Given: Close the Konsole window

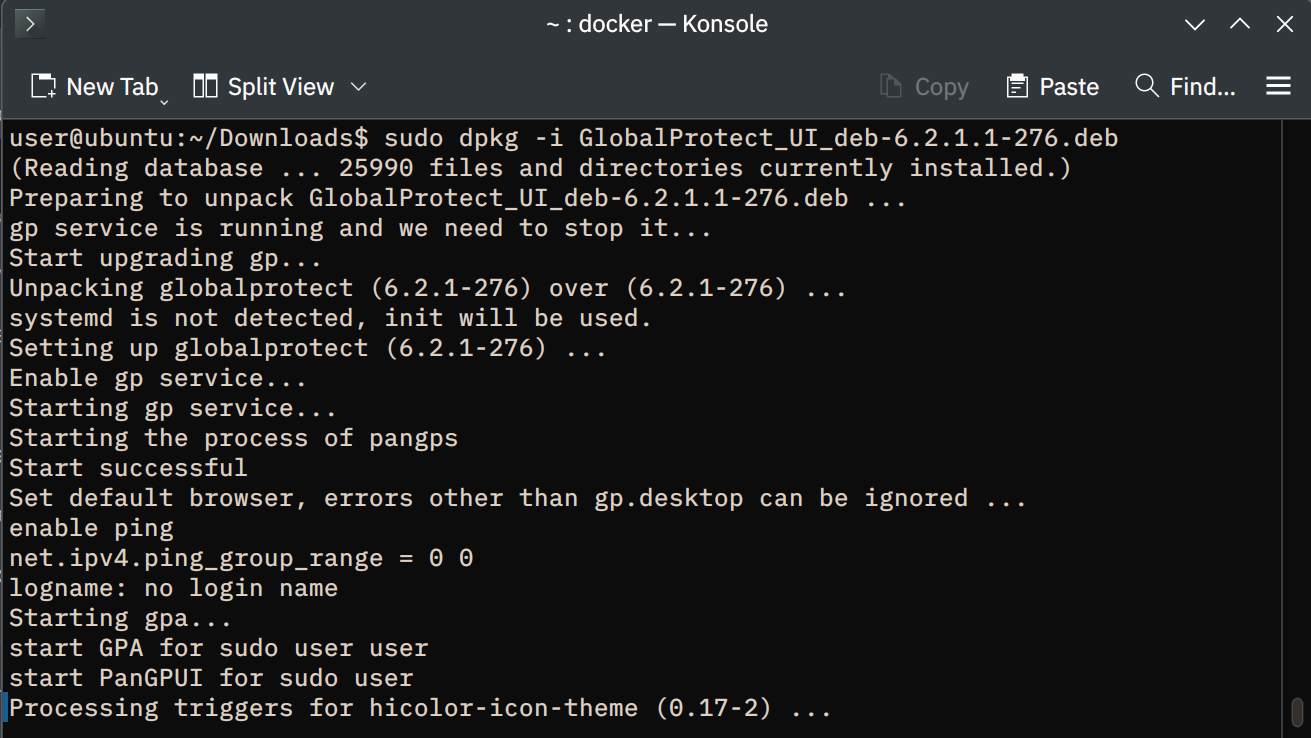Looking at the screenshot, I should [1285, 24].
